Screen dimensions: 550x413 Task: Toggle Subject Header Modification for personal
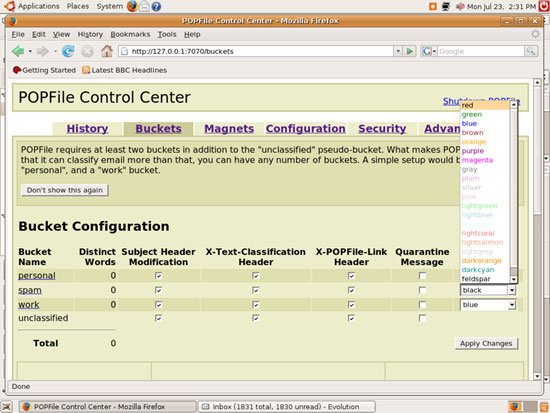159,276
